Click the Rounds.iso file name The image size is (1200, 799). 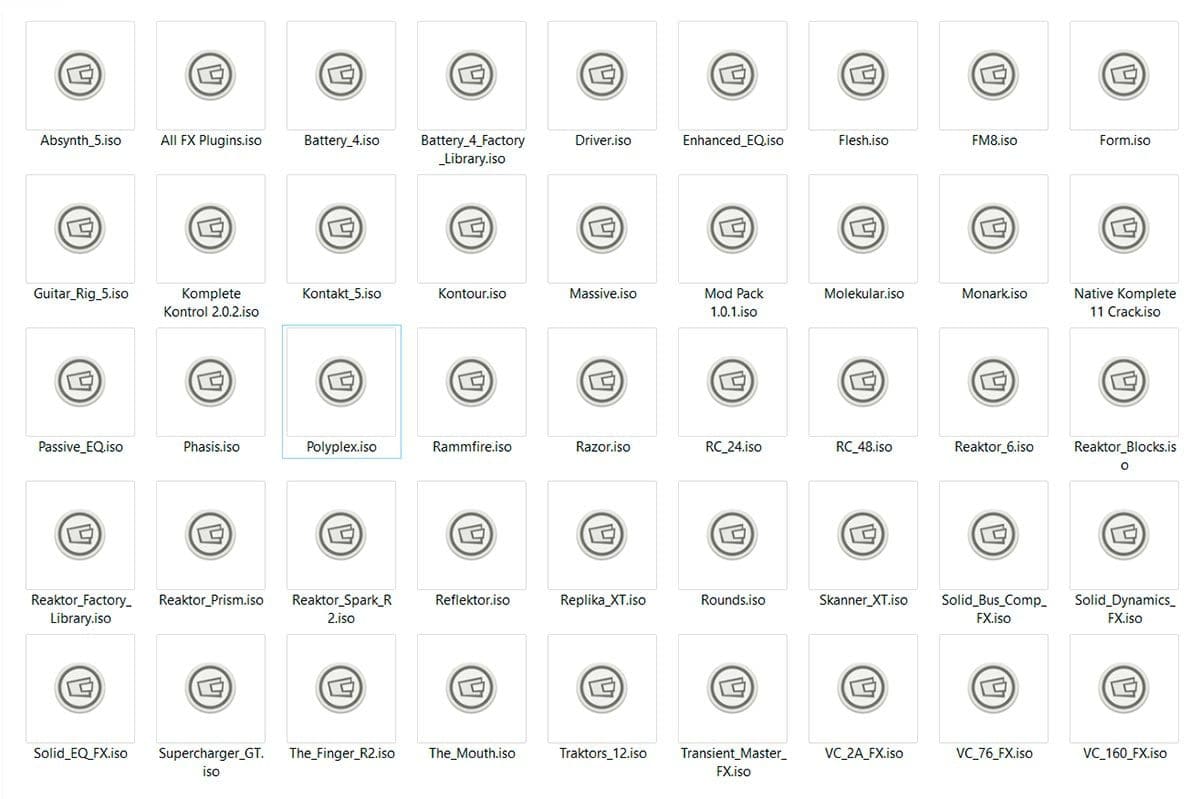733,600
